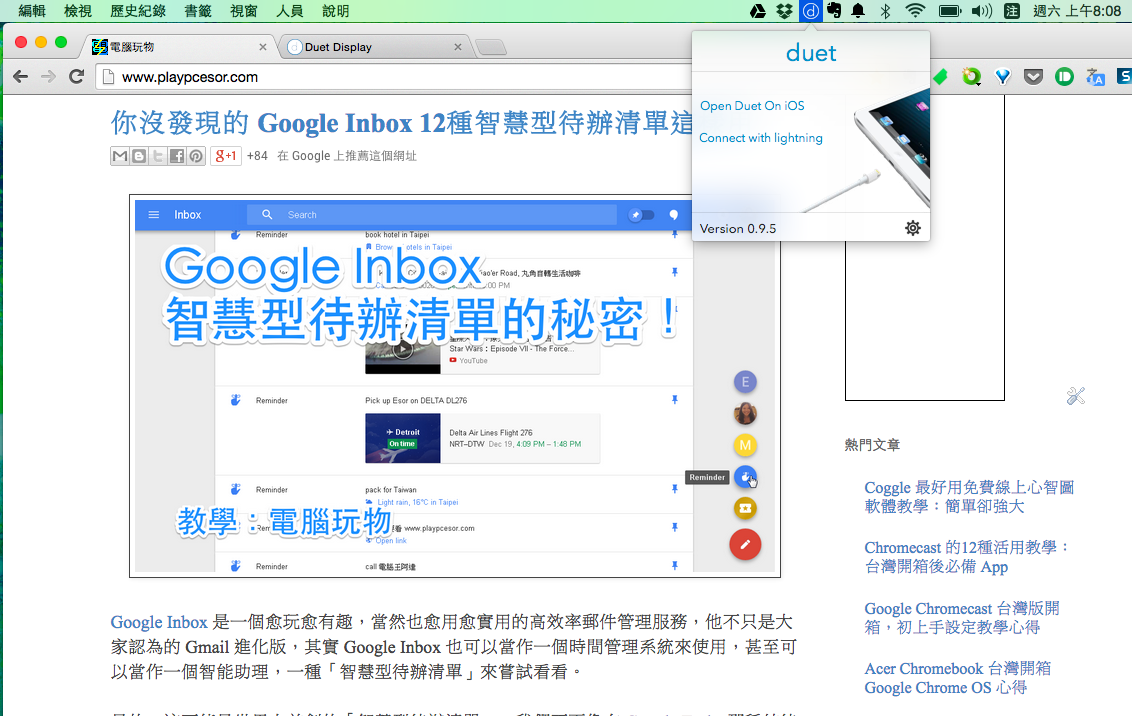Click the green tag extension icon
Screen dimensions: 1132x716
click(940, 77)
